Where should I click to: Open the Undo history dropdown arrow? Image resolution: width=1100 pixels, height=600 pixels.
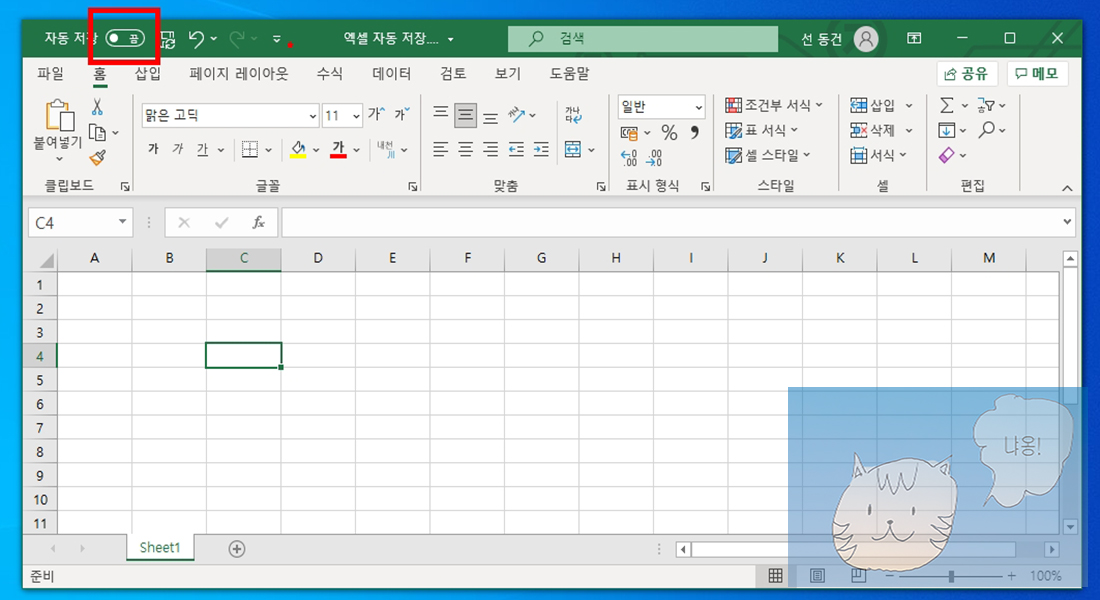(214, 39)
